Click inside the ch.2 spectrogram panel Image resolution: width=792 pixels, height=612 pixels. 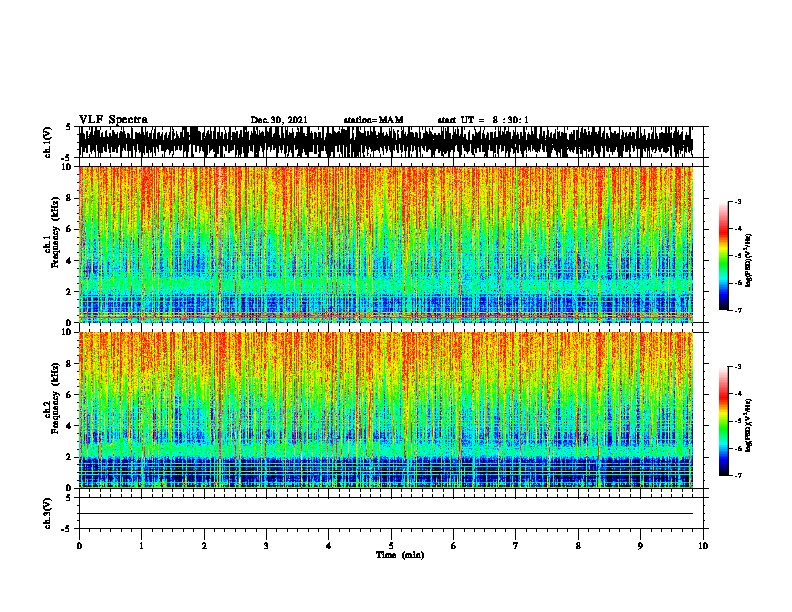pyautogui.click(x=386, y=410)
